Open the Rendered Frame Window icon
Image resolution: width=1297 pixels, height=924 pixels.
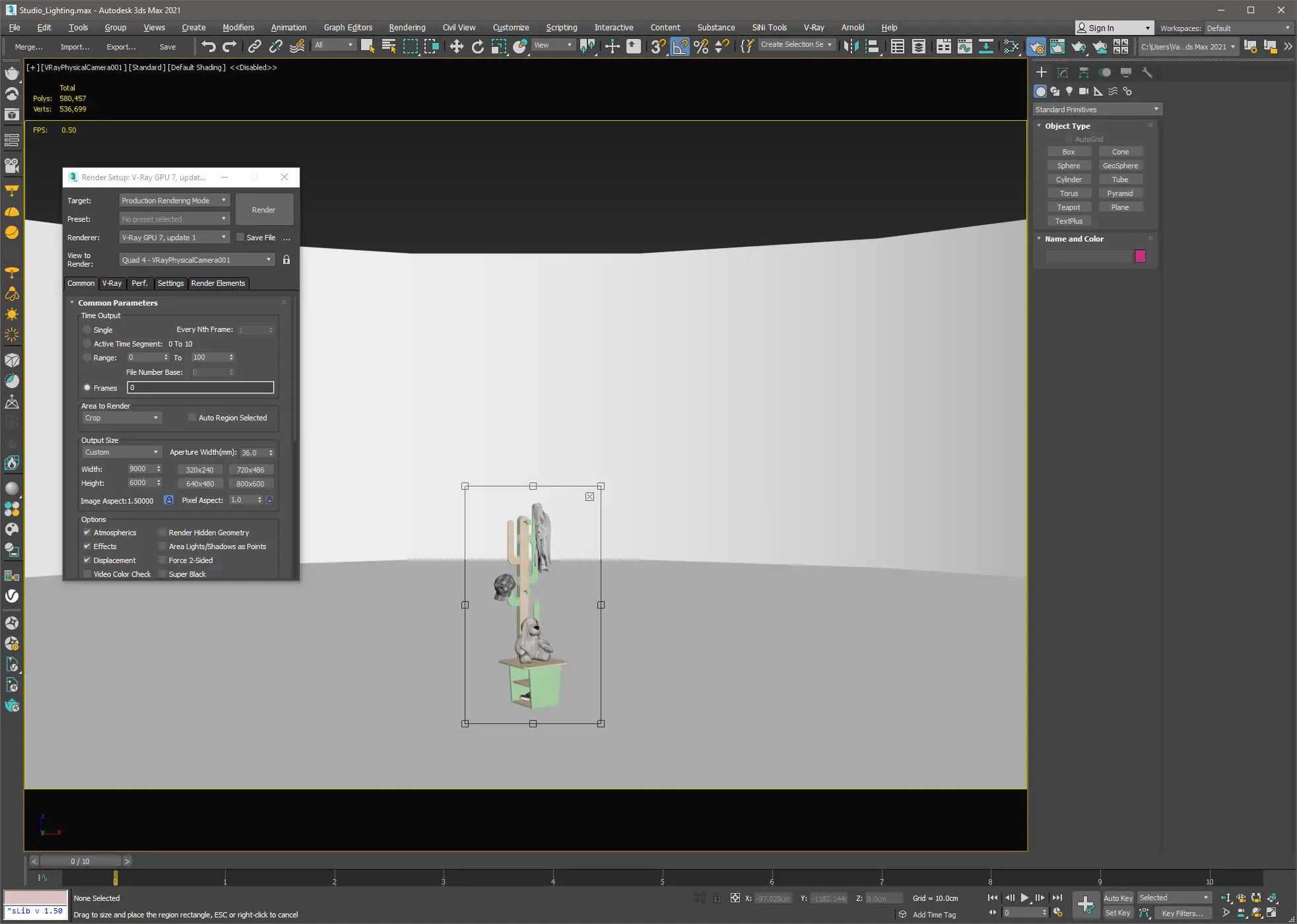click(1057, 46)
